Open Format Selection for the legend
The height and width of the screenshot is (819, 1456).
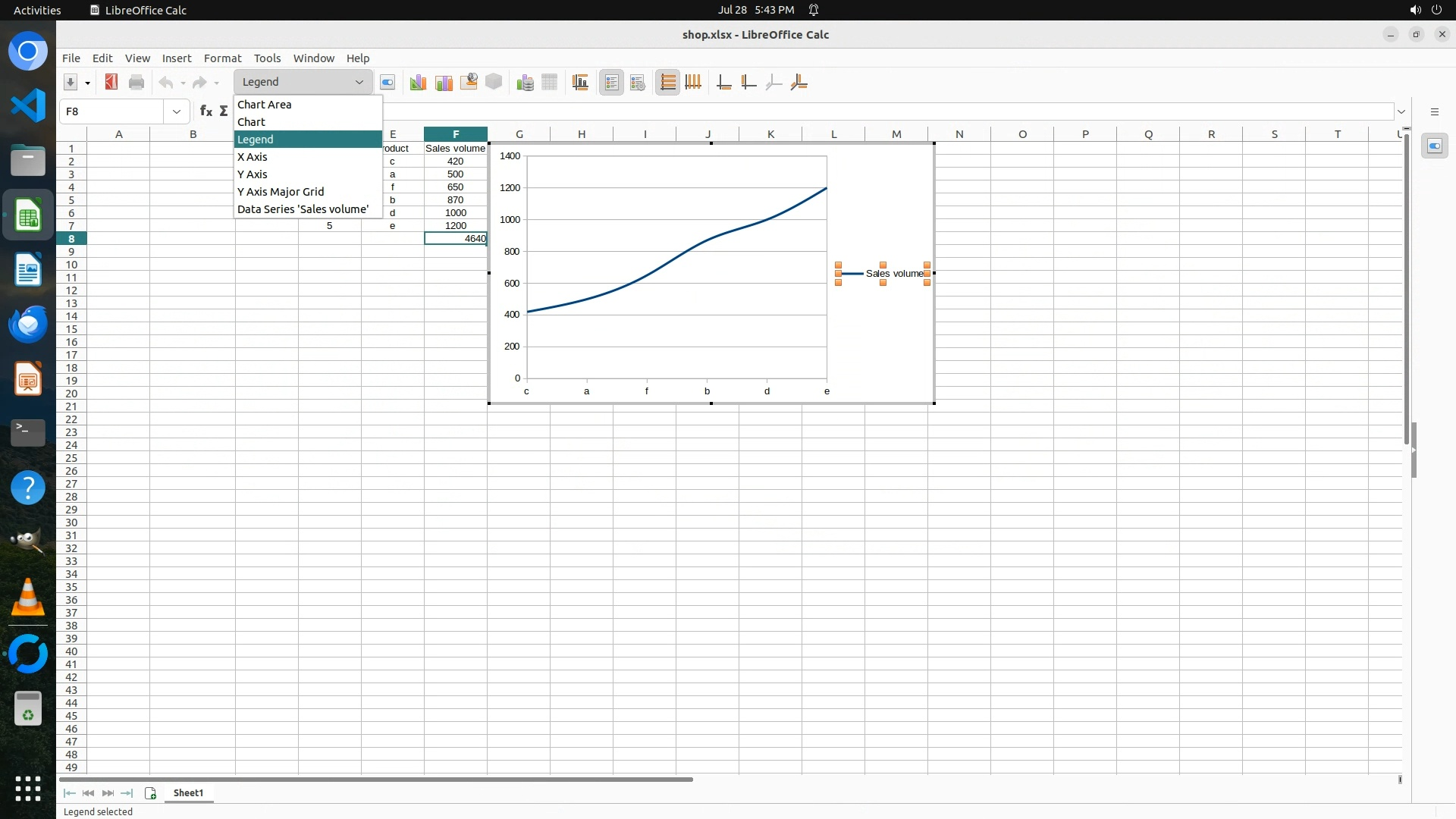388,83
